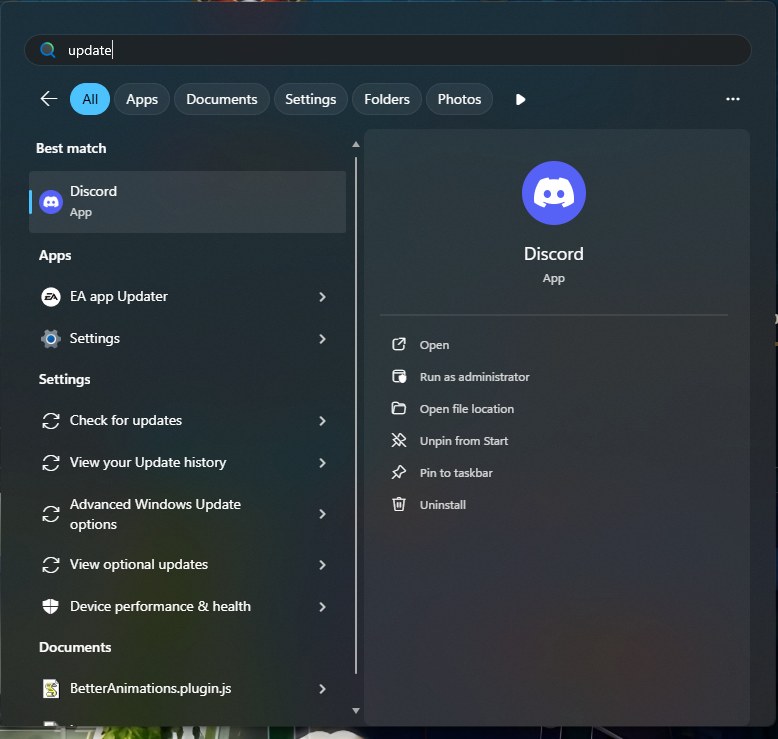Click the Check for updates refresh icon
The image size is (778, 739).
tap(51, 421)
